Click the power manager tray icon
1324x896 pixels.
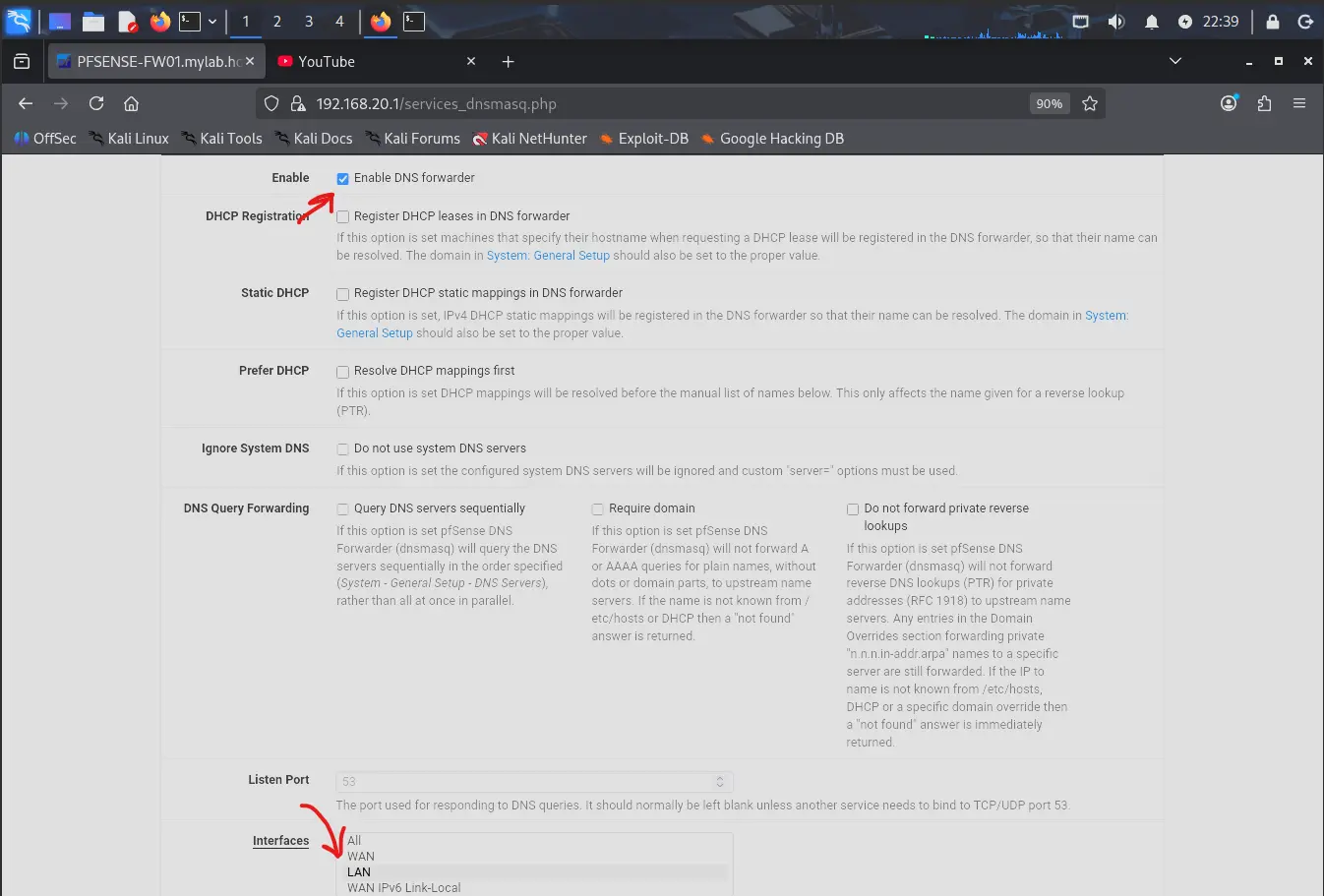[1185, 21]
